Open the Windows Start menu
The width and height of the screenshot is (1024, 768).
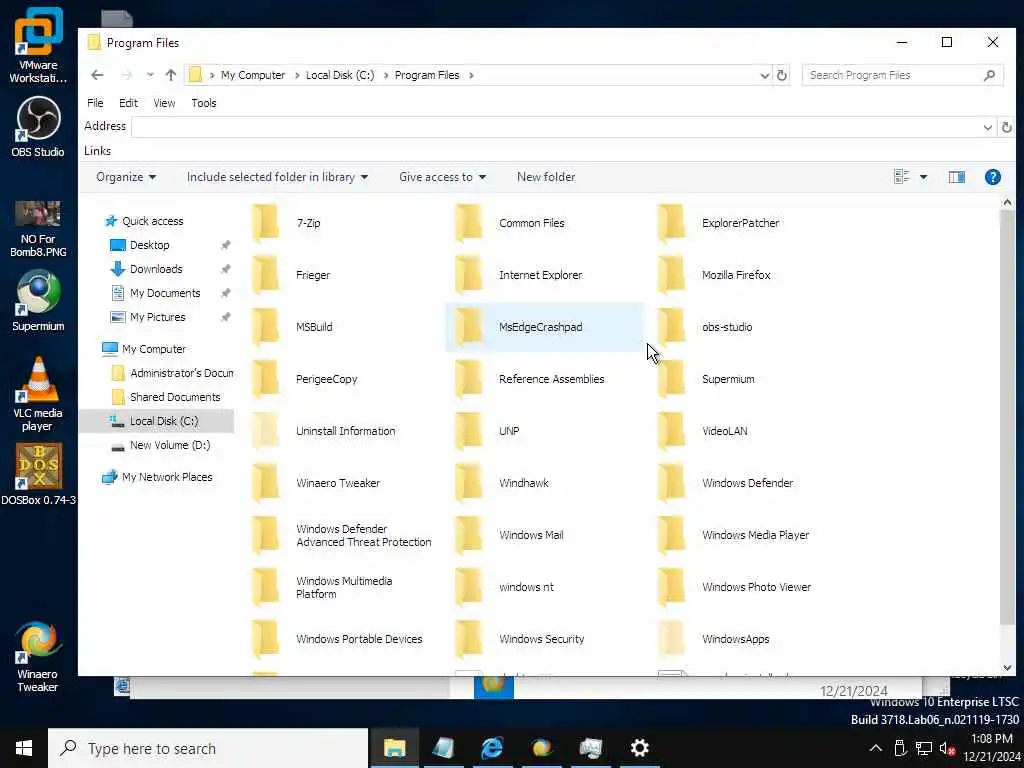pyautogui.click(x=24, y=748)
